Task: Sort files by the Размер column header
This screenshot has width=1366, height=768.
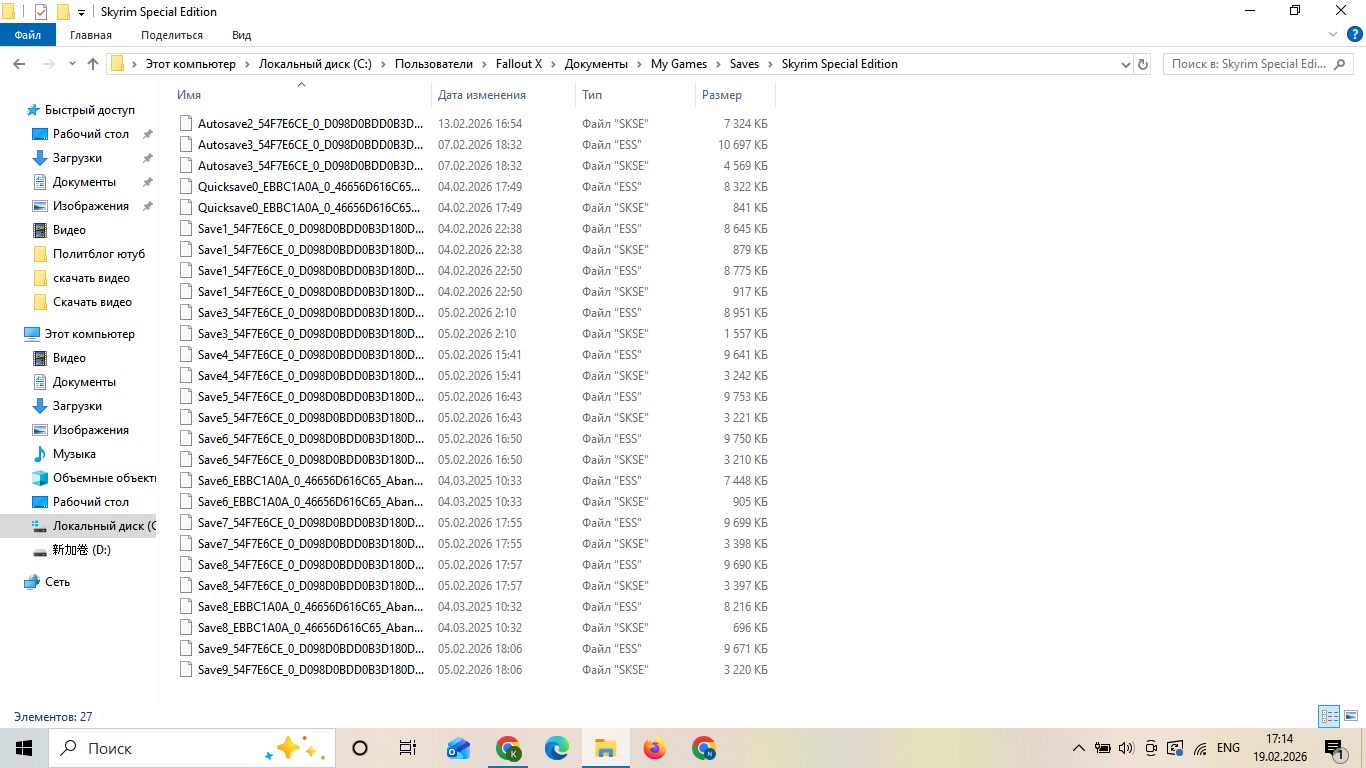Action: click(735, 95)
